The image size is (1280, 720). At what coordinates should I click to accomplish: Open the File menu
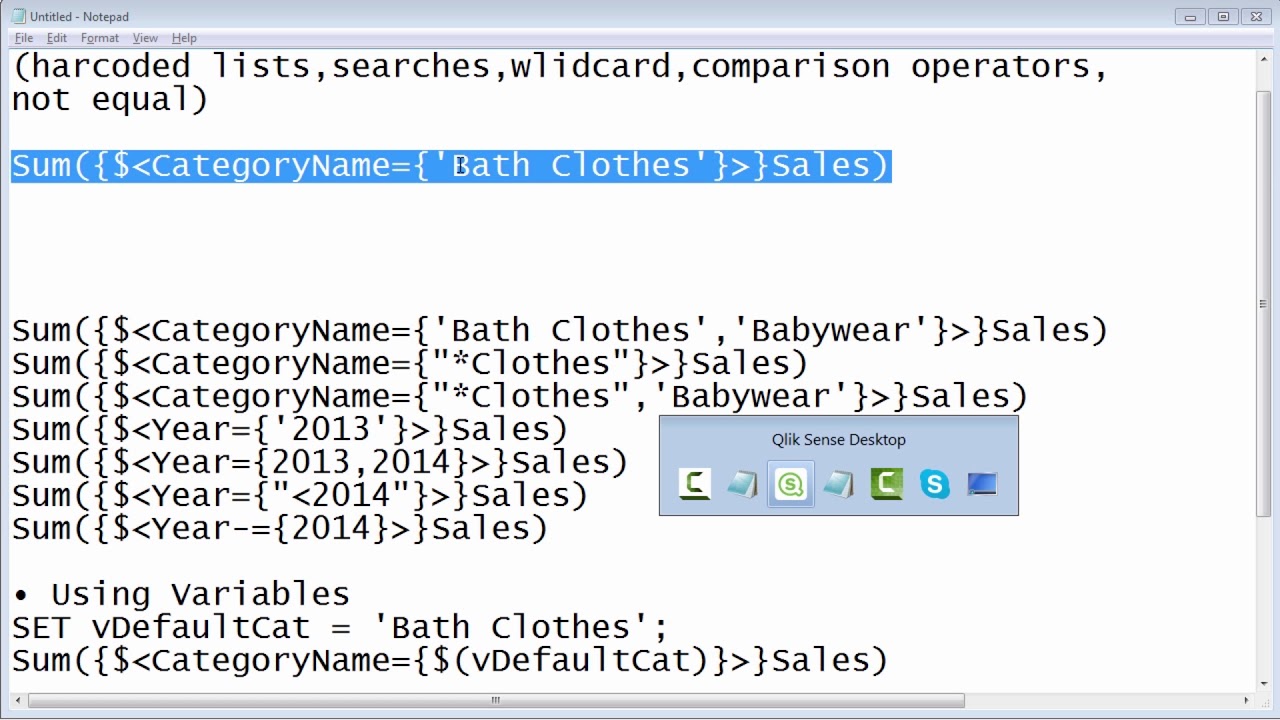[24, 38]
